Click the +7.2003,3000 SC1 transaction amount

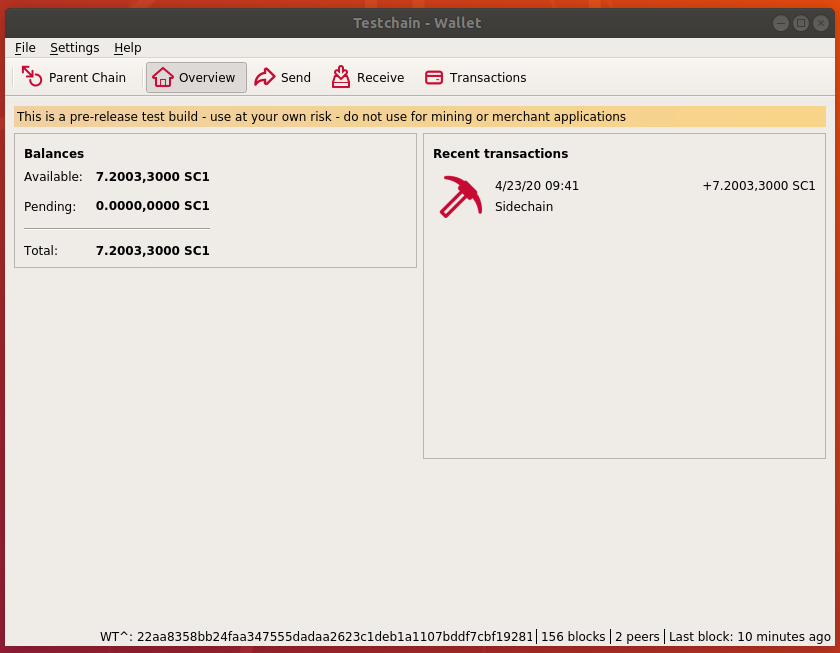click(759, 186)
